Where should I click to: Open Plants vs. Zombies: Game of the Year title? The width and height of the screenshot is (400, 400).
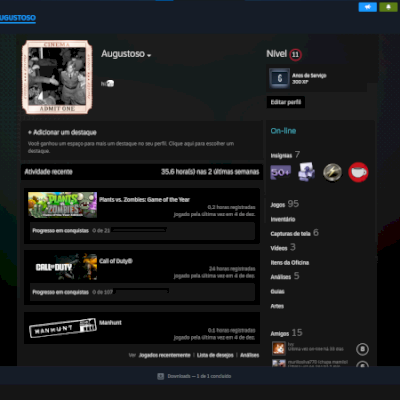pos(144,200)
